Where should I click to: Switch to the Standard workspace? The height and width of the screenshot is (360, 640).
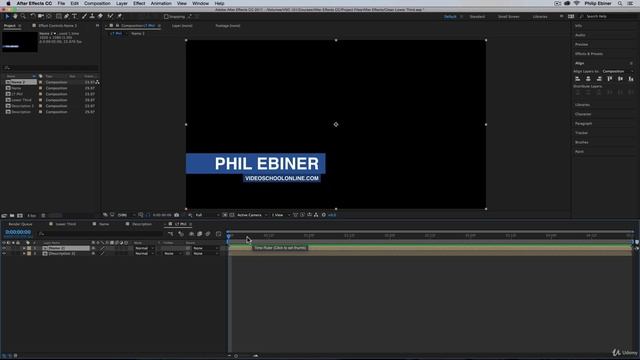tap(477, 17)
